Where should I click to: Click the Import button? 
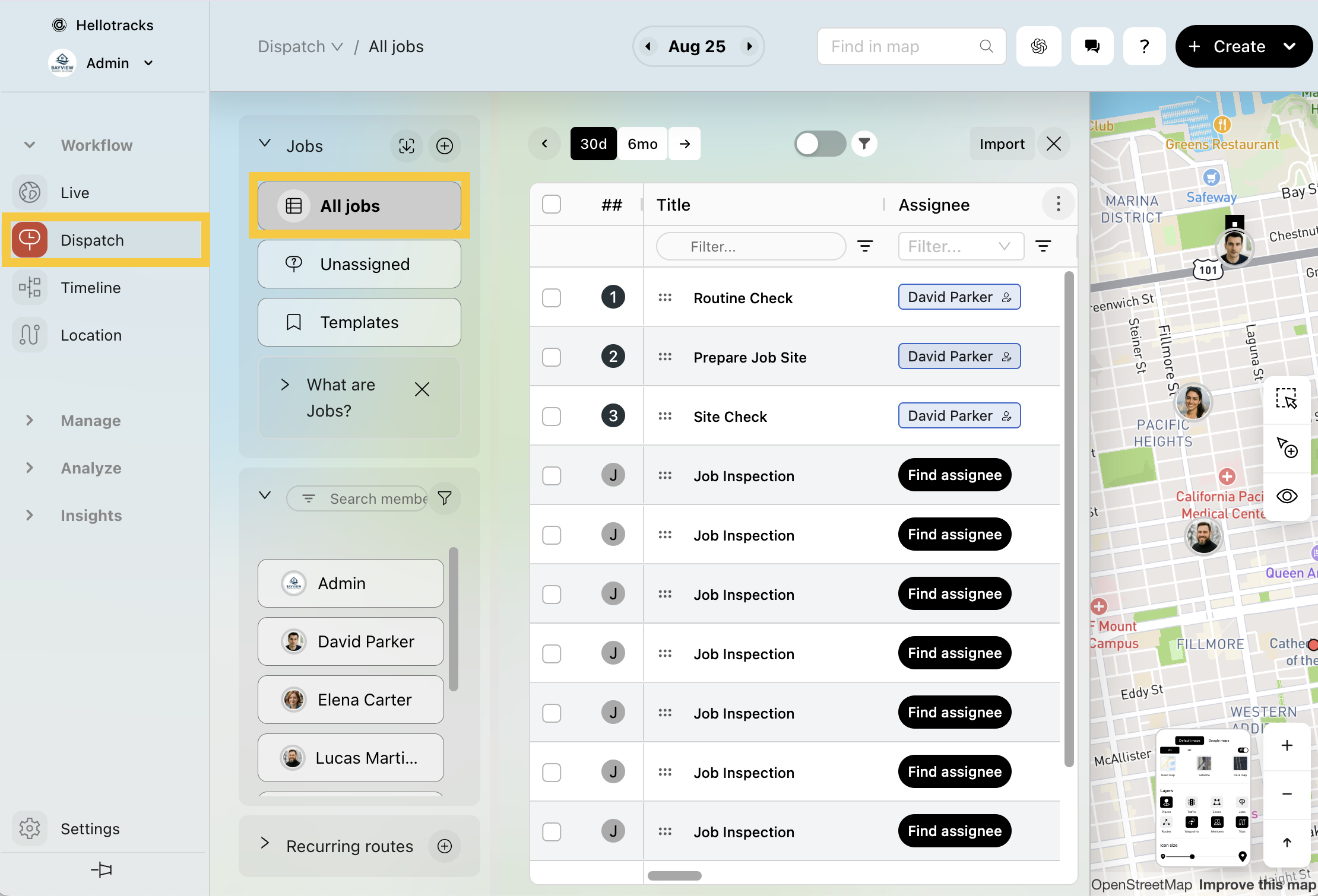[1002, 144]
